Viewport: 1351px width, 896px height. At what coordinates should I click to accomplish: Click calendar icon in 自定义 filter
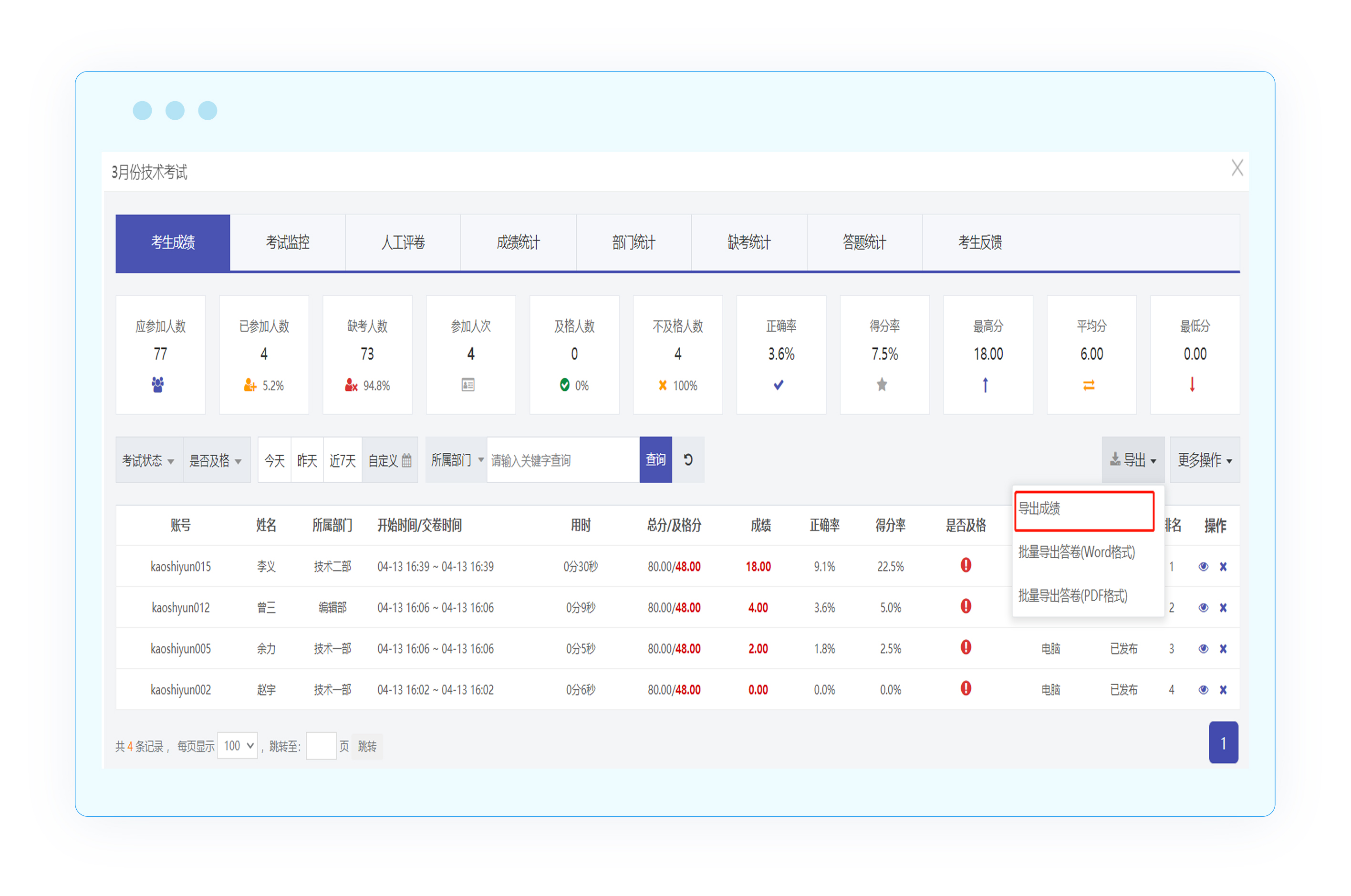click(407, 460)
